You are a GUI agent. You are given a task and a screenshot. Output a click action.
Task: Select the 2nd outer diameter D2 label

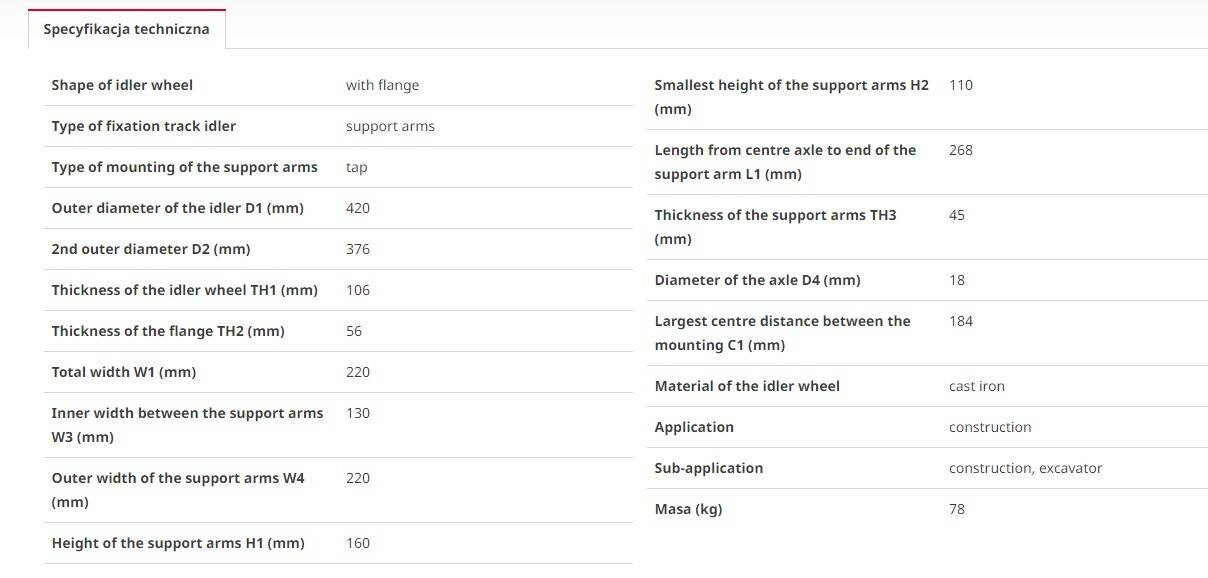(x=151, y=249)
